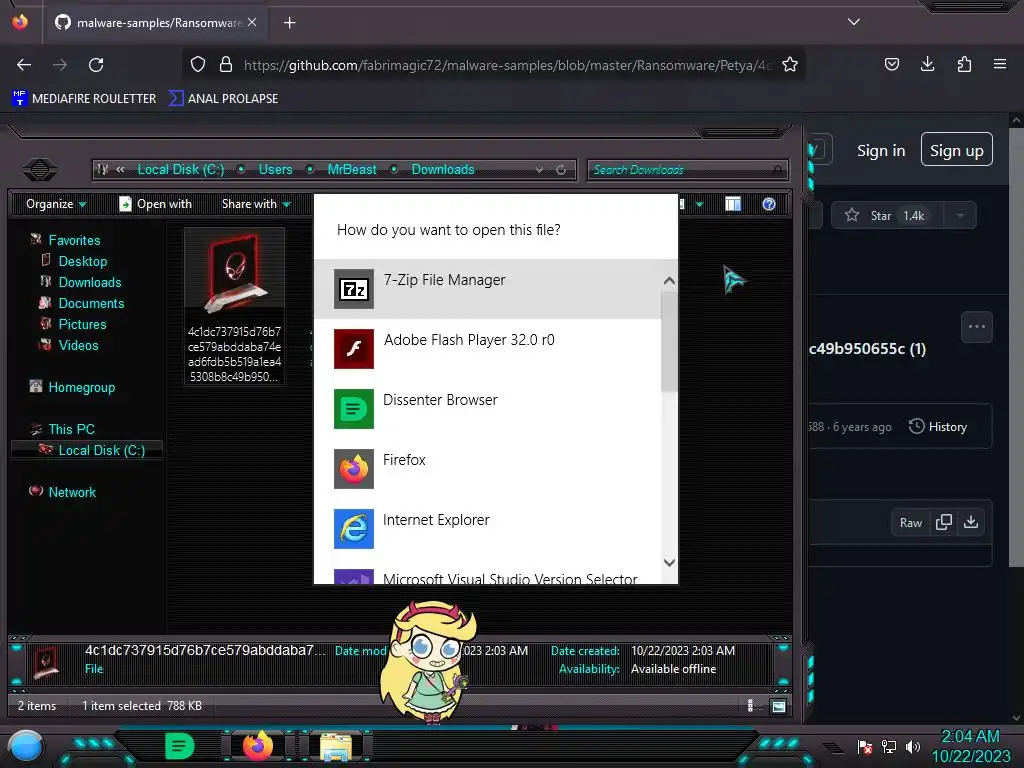
Task: Open the tracking protection shield icon
Action: click(198, 65)
